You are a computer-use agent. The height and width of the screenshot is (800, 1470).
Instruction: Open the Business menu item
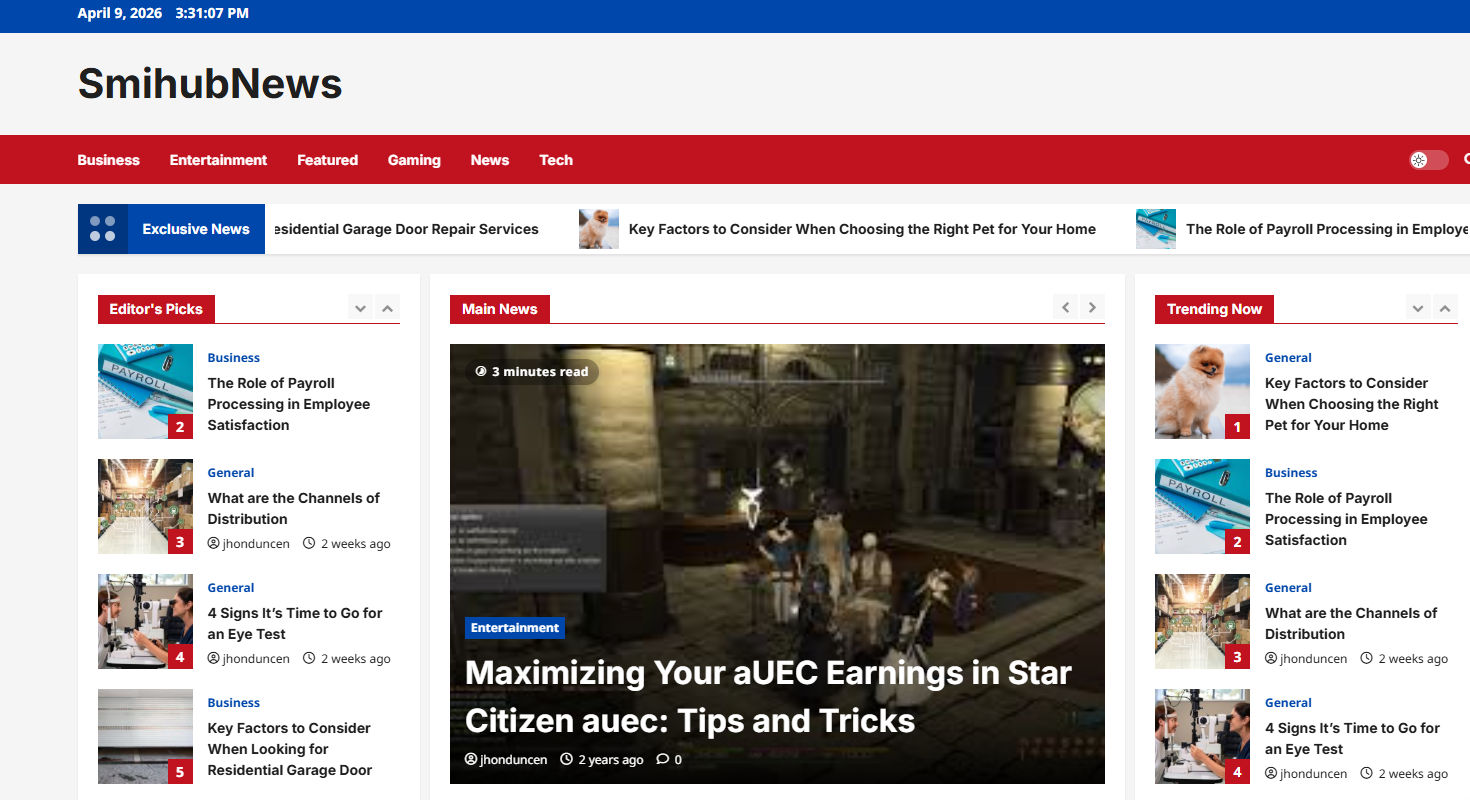coord(109,160)
